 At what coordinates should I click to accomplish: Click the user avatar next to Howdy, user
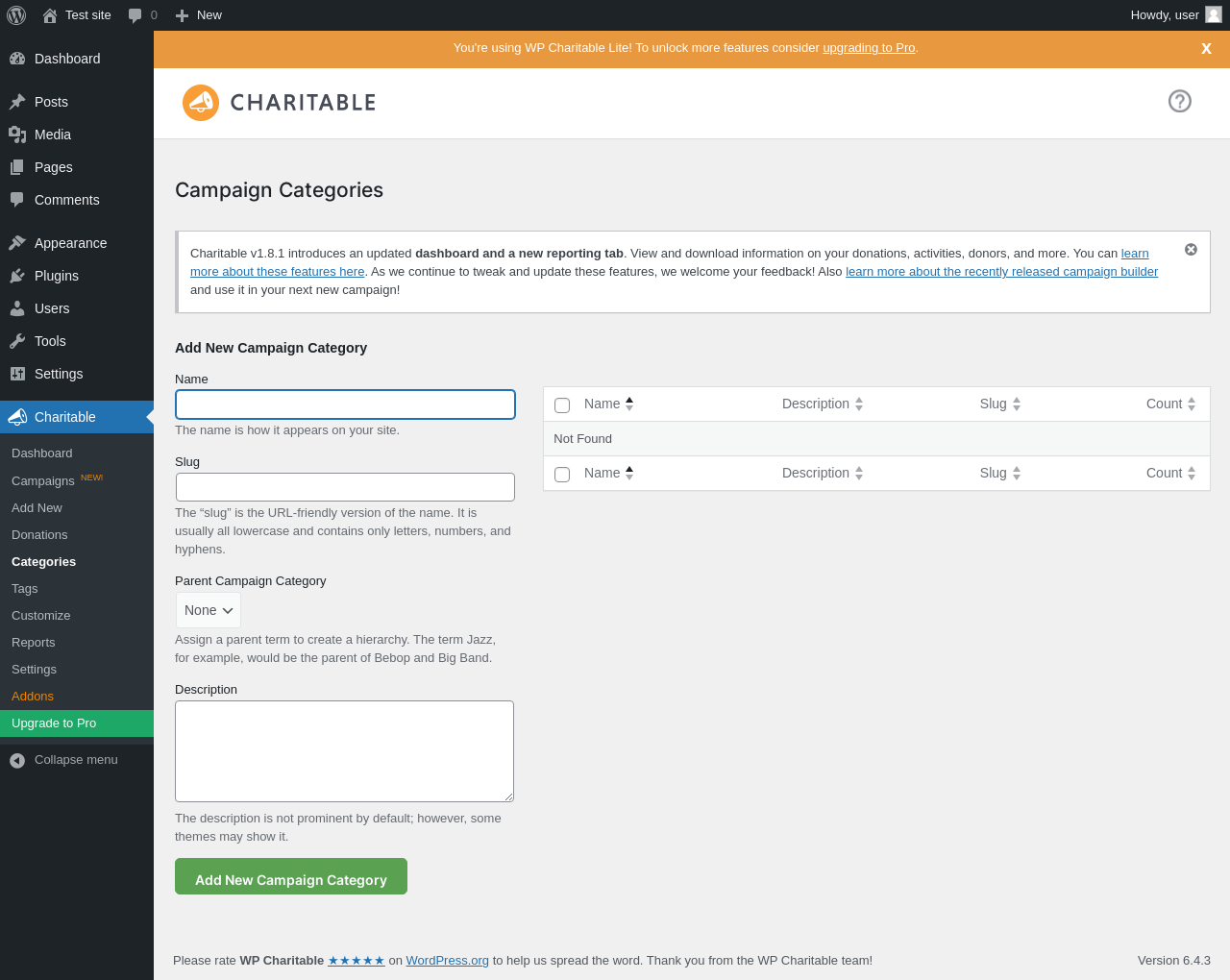coord(1214,14)
